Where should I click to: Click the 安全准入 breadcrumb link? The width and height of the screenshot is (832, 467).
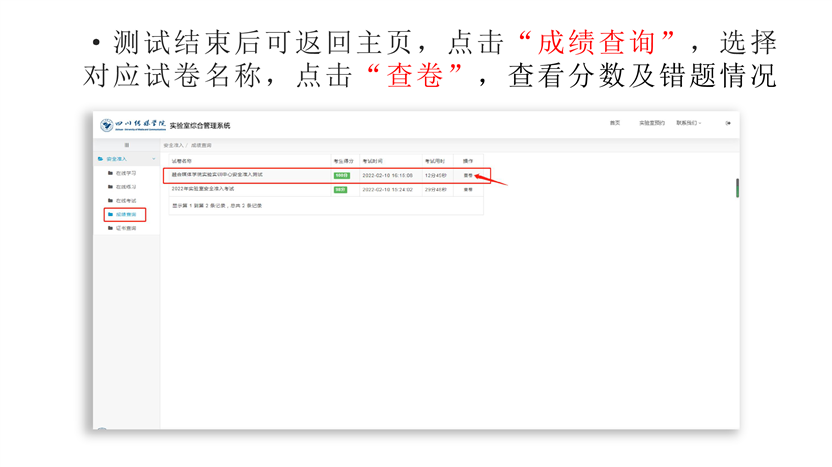click(x=174, y=146)
